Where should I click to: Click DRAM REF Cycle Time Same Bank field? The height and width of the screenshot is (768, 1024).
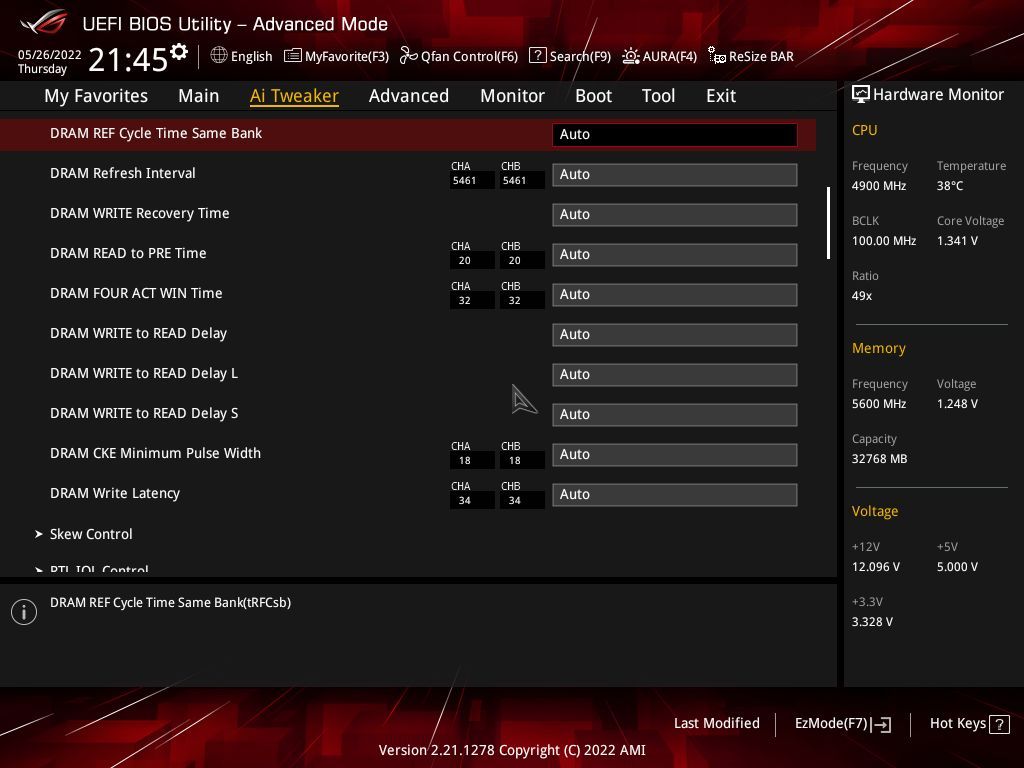coord(675,135)
